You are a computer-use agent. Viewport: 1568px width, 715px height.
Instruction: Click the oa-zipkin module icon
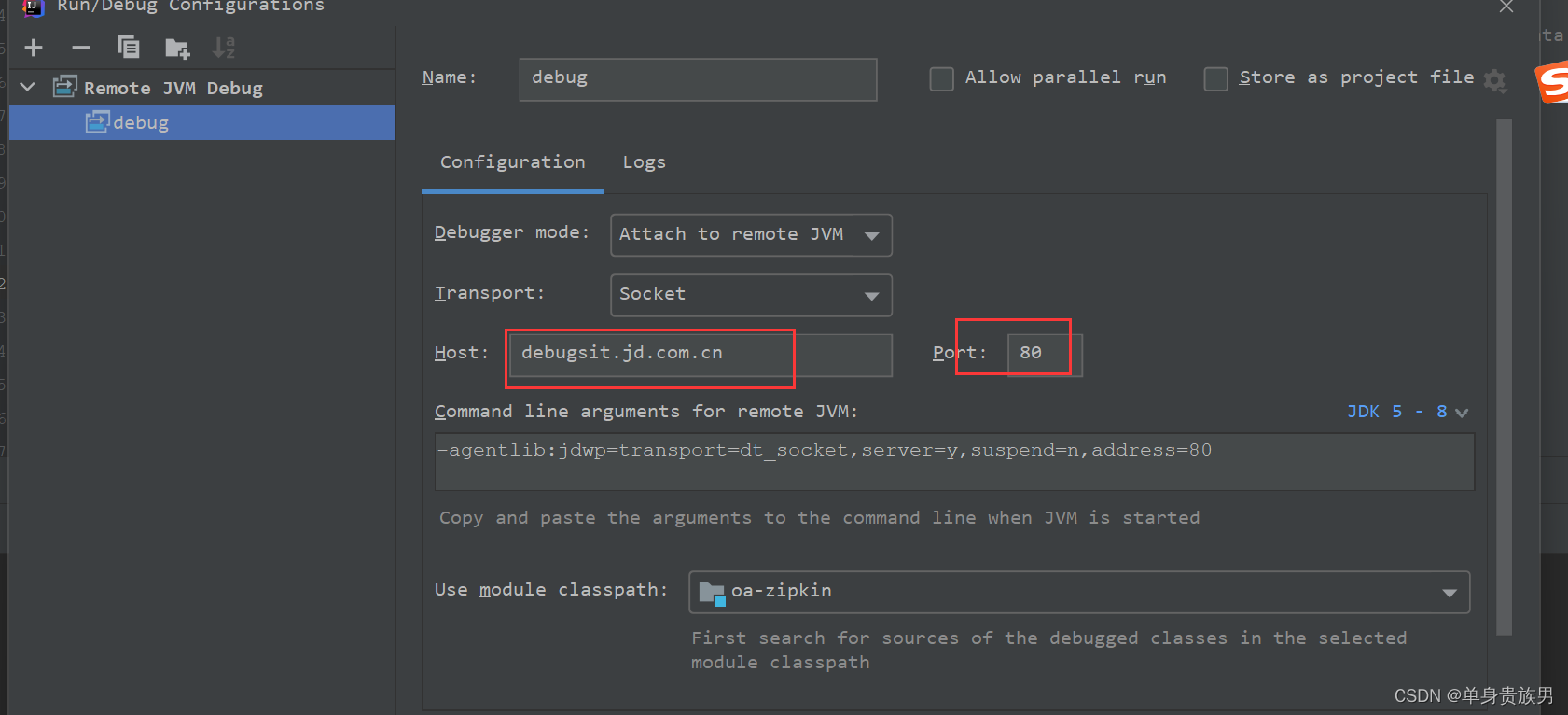[713, 593]
